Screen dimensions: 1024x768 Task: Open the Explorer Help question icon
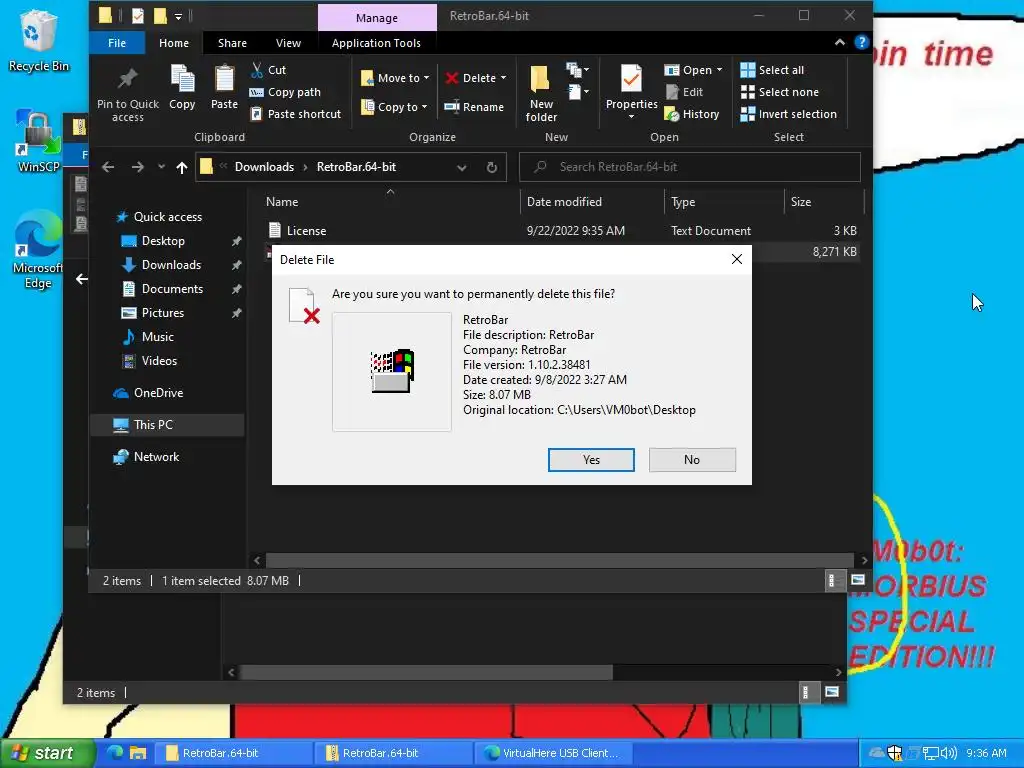(861, 42)
